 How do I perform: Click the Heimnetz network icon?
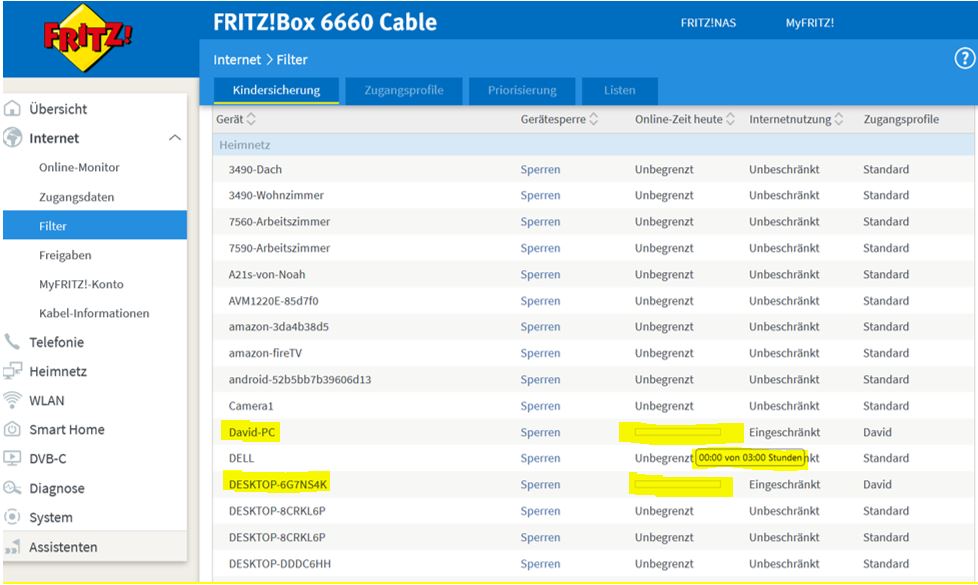(x=12, y=371)
